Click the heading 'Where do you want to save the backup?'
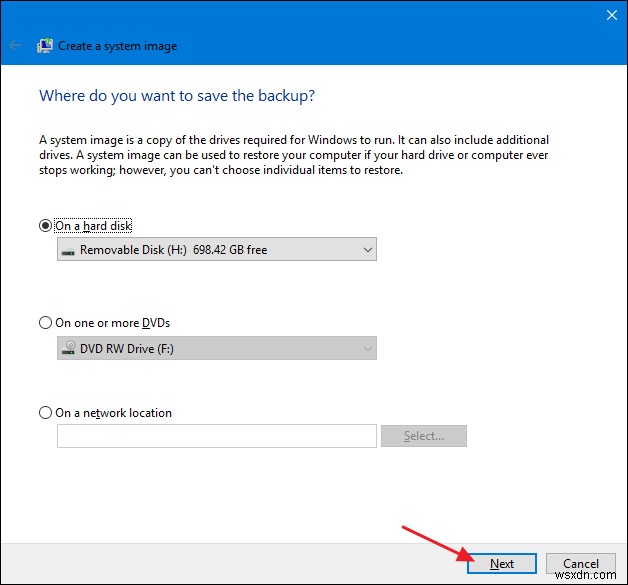The width and height of the screenshot is (628, 585). pyautogui.click(x=177, y=96)
